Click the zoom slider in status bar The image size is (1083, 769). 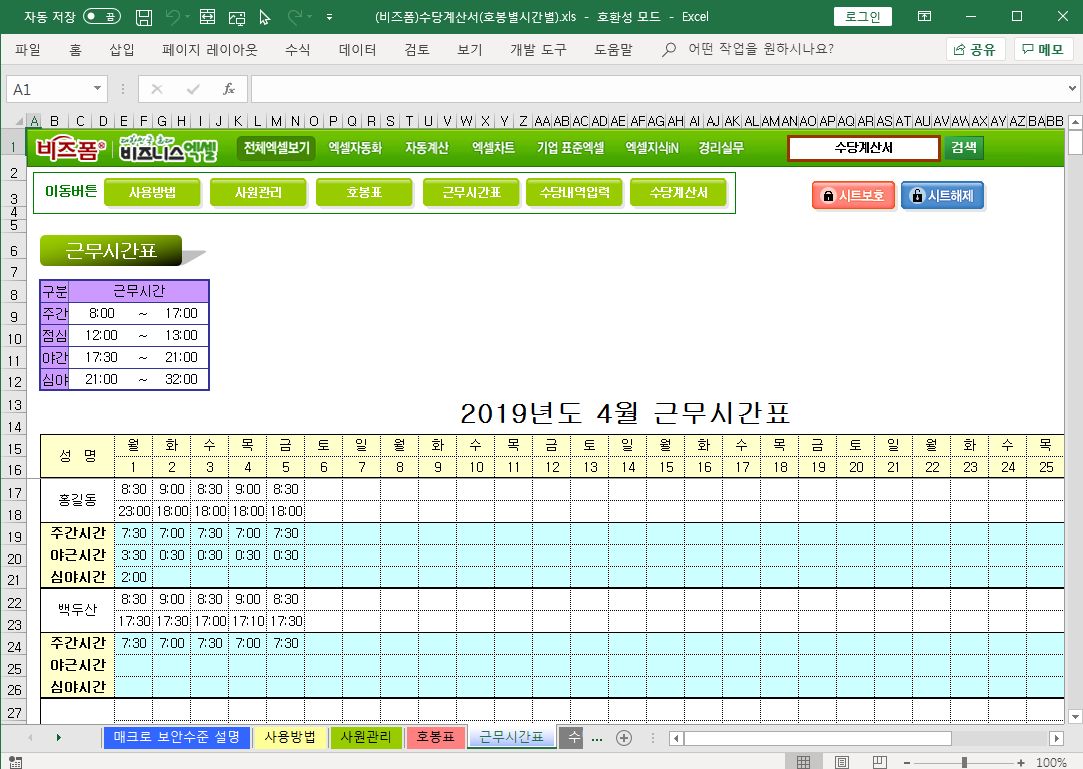tap(964, 762)
